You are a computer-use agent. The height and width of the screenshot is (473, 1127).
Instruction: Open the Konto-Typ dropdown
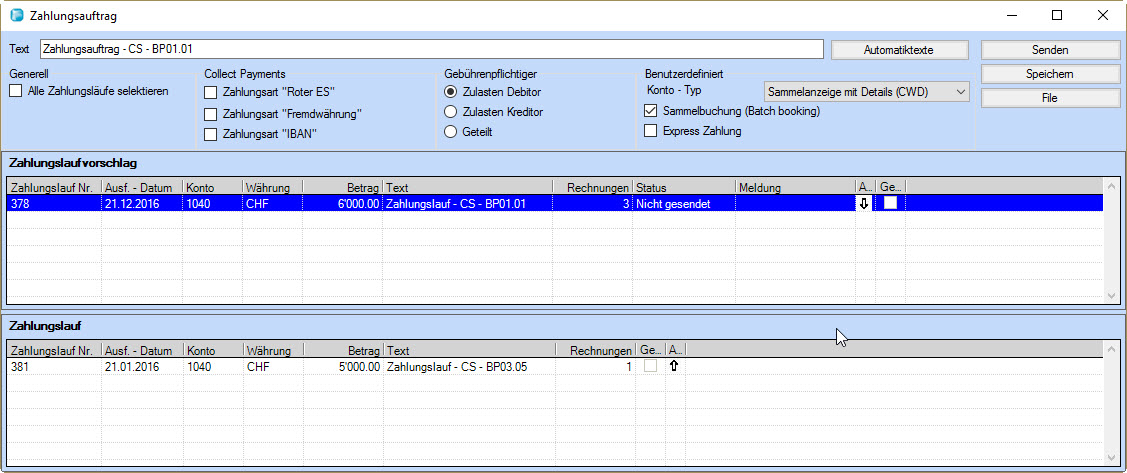tap(866, 92)
